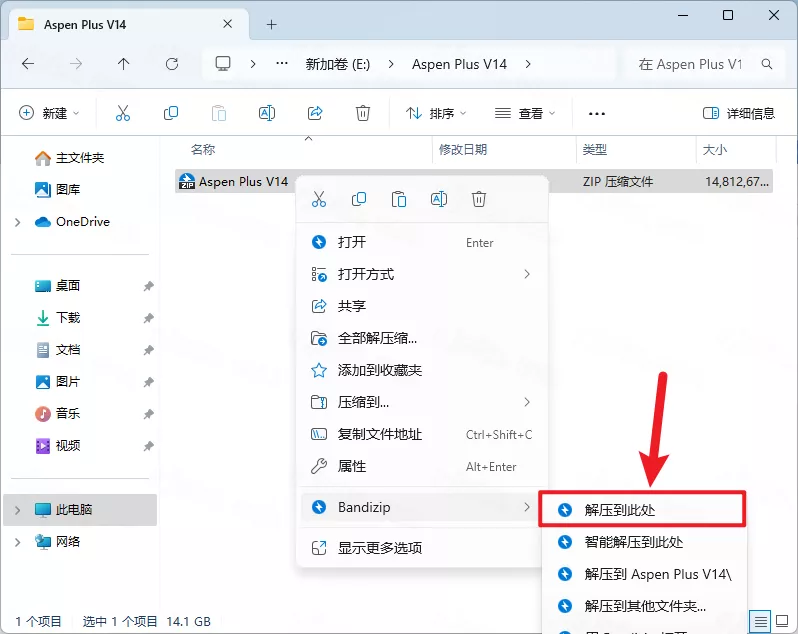
Task: Choose 全部解压缩 from the context menu
Action: pos(377,338)
